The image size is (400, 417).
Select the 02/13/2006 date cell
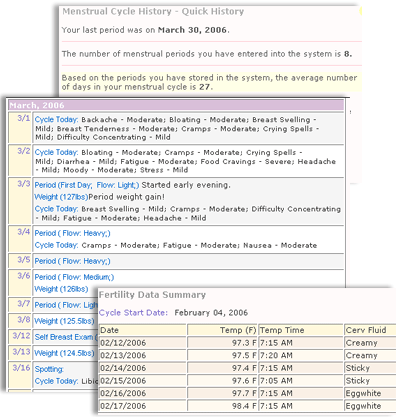click(x=143, y=355)
